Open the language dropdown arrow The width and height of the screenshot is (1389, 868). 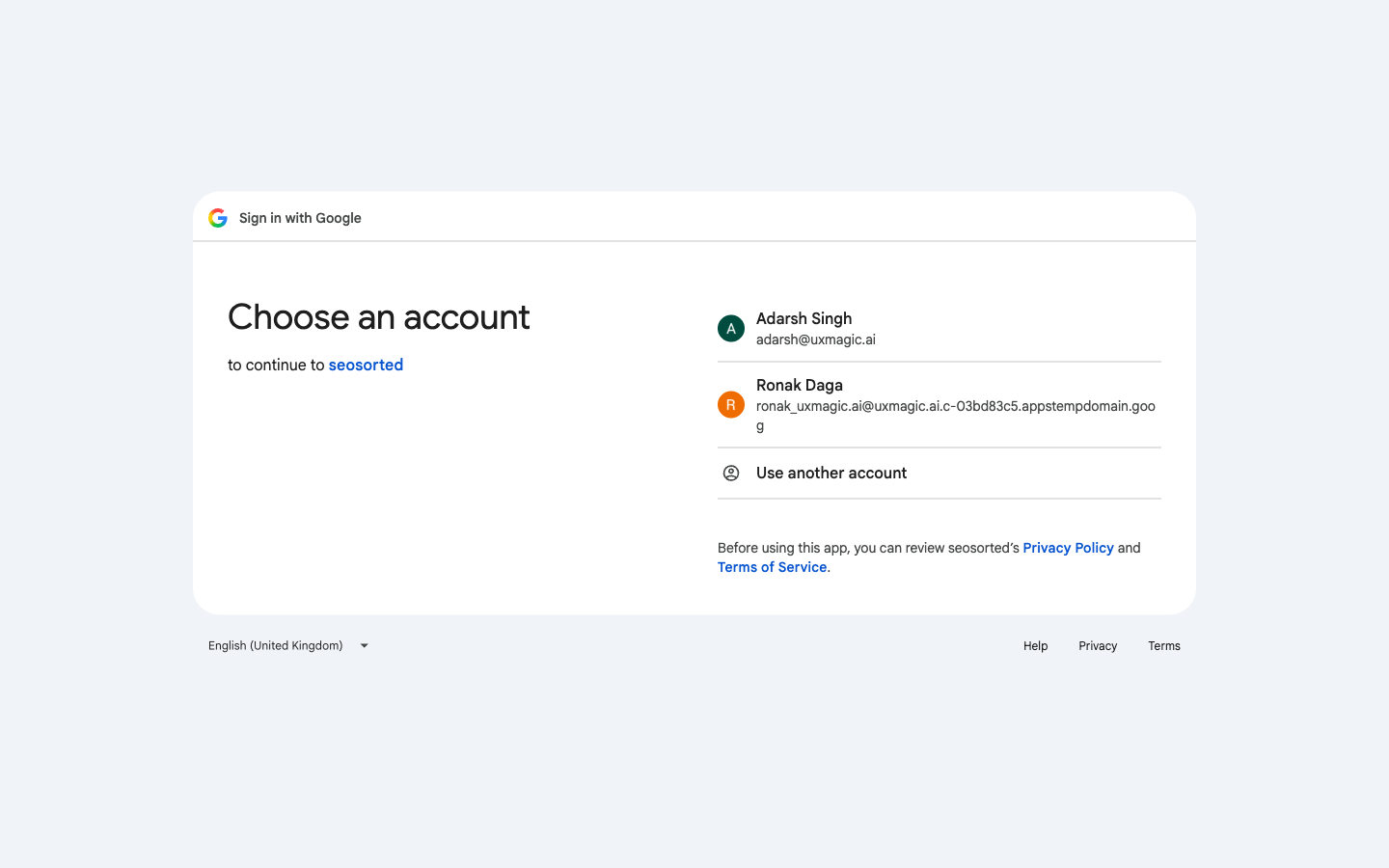(365, 646)
